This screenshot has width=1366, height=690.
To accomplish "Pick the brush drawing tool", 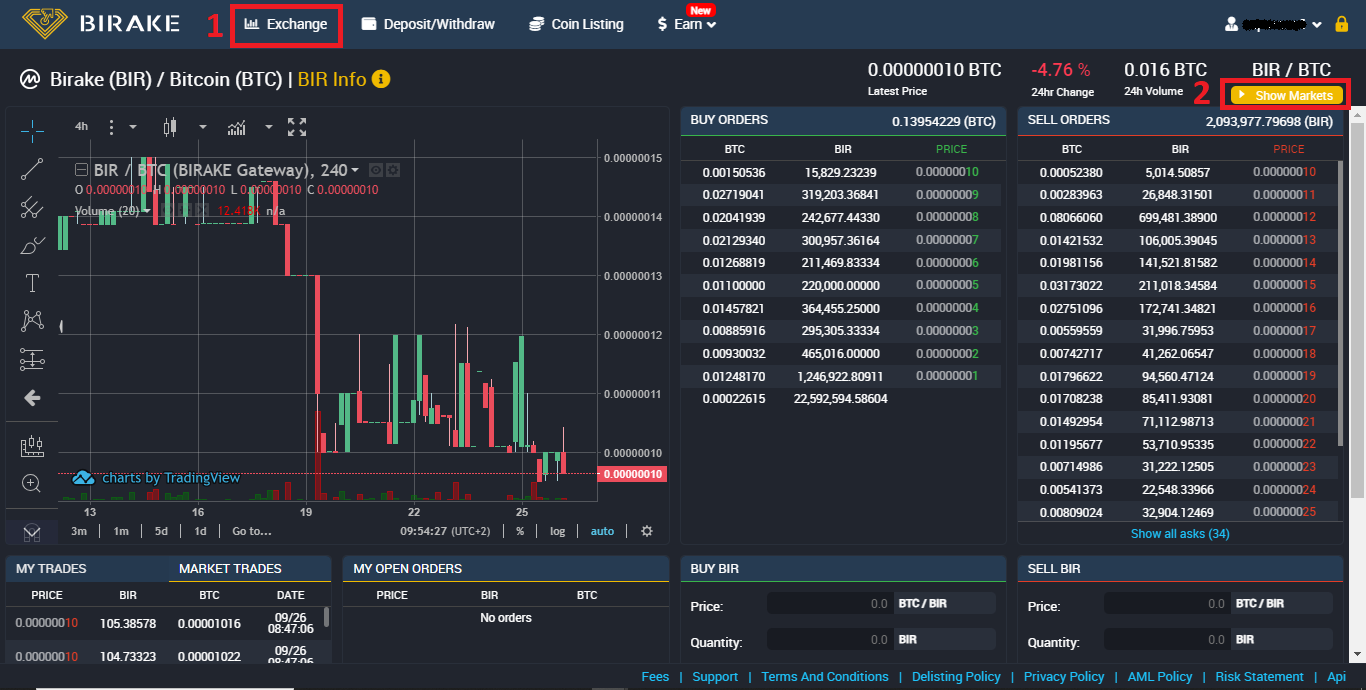I will [x=32, y=245].
